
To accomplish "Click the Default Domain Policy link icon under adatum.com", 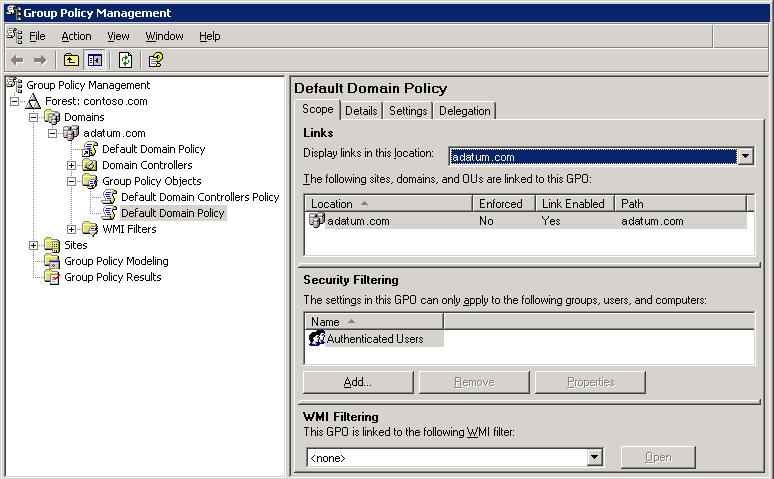I will 90,149.
